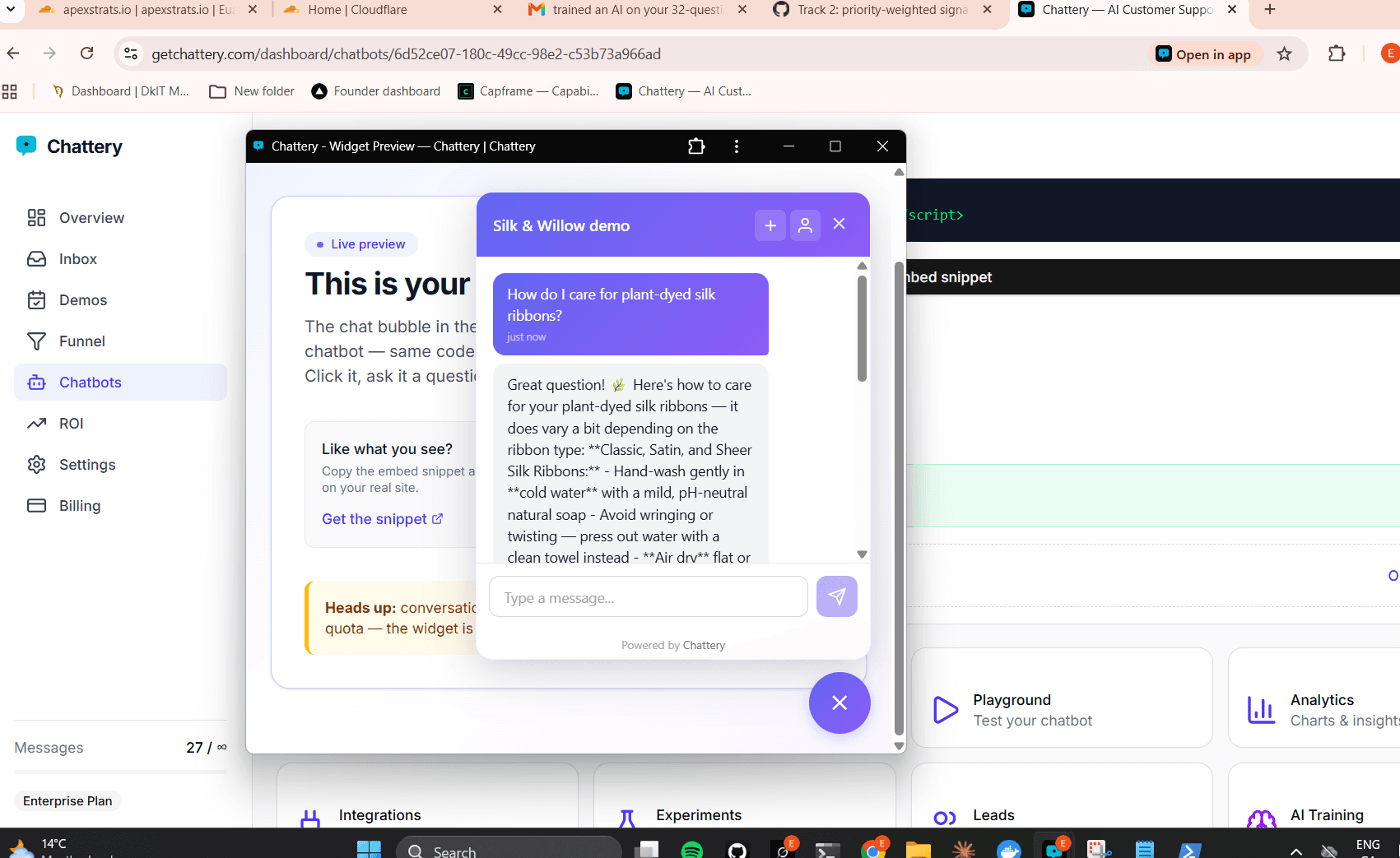Click extensions puzzle icon in Widget Preview title bar
The image size is (1400, 858).
click(x=696, y=146)
